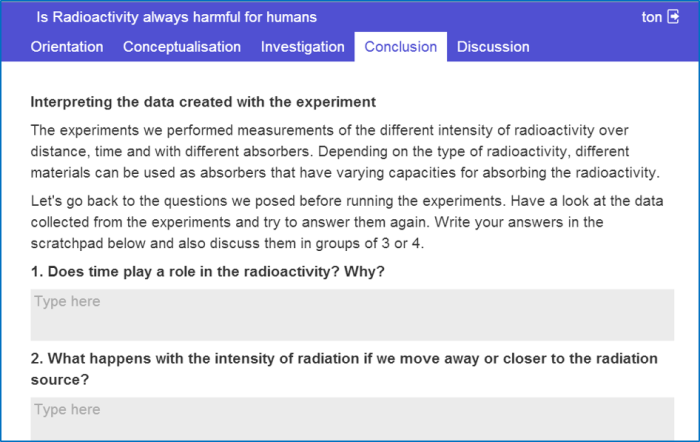This screenshot has height=442, width=700.
Task: Click question 1 text about time and radioactivity
Action: click(208, 272)
